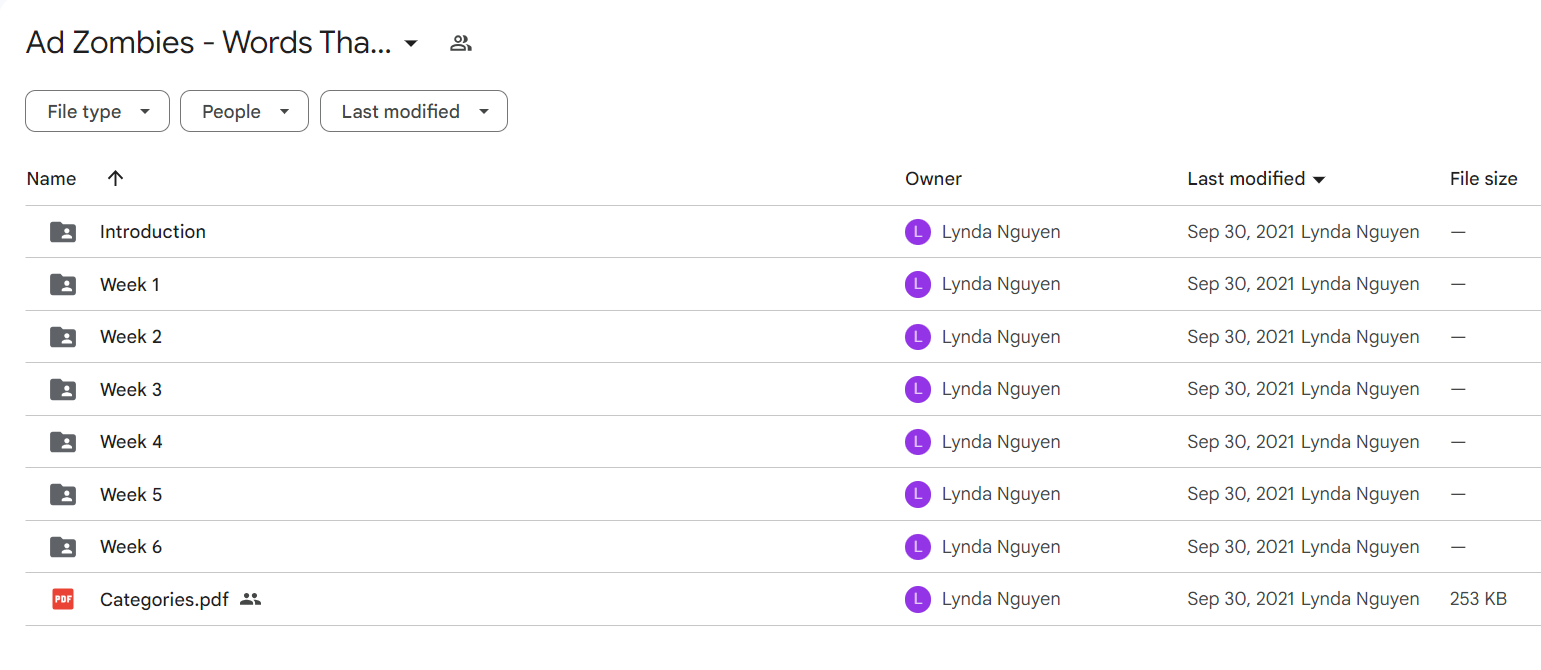Open the People filter dropdown
Image resolution: width=1541 pixels, height=670 pixels.
pos(244,111)
